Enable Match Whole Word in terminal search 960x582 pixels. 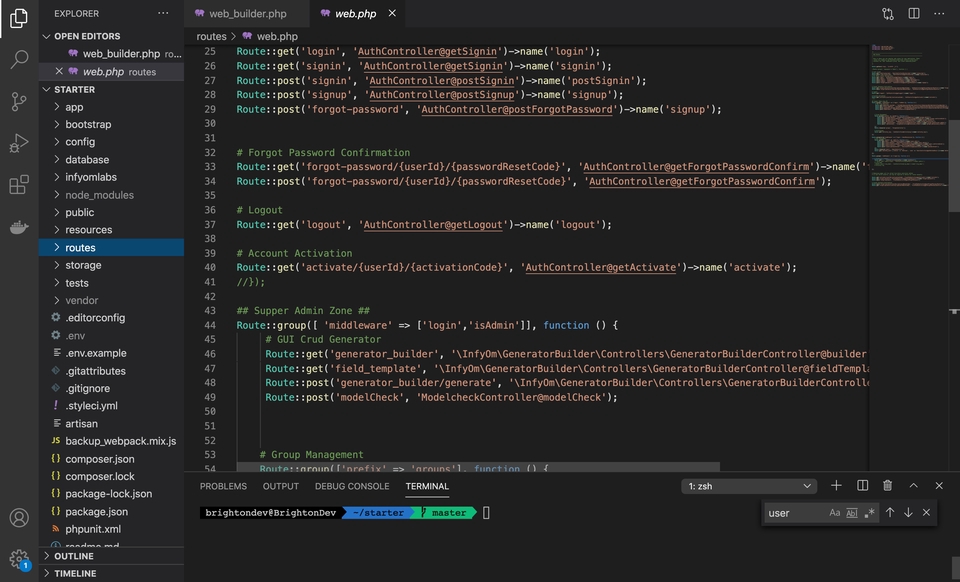pyautogui.click(x=852, y=512)
